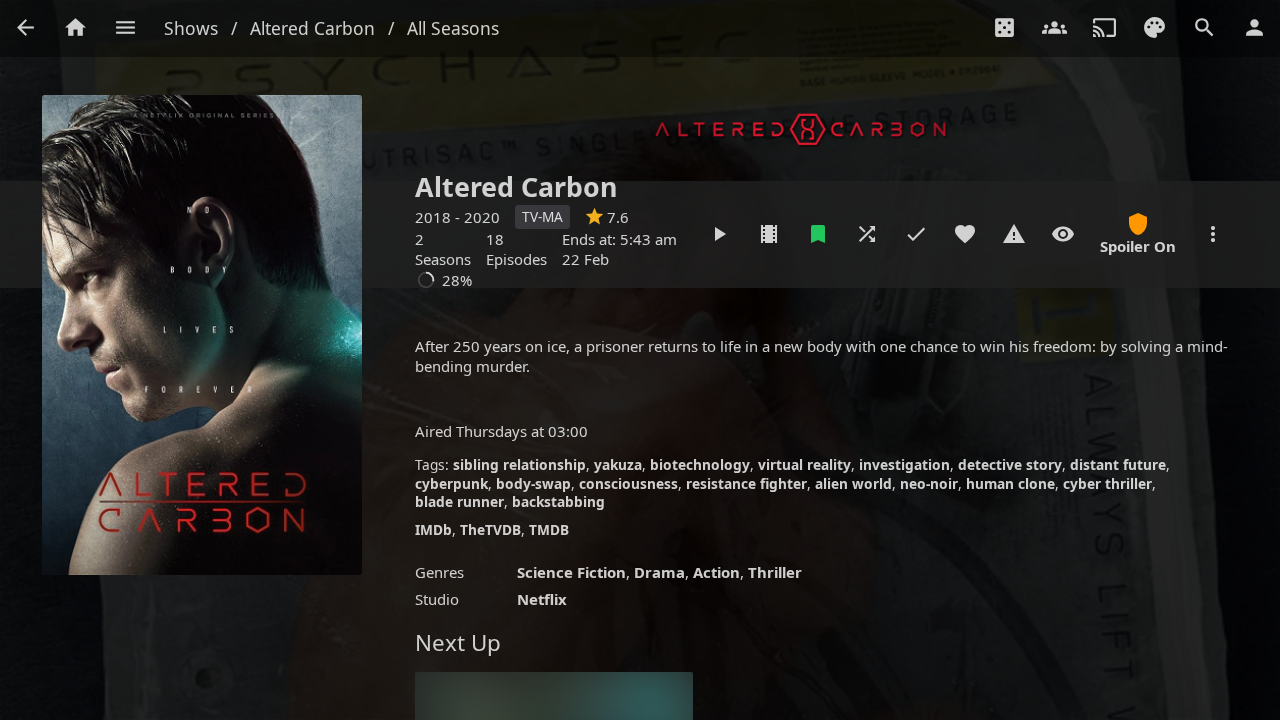
Task: Shuffle episodes with shuffle icon
Action: [x=867, y=234]
